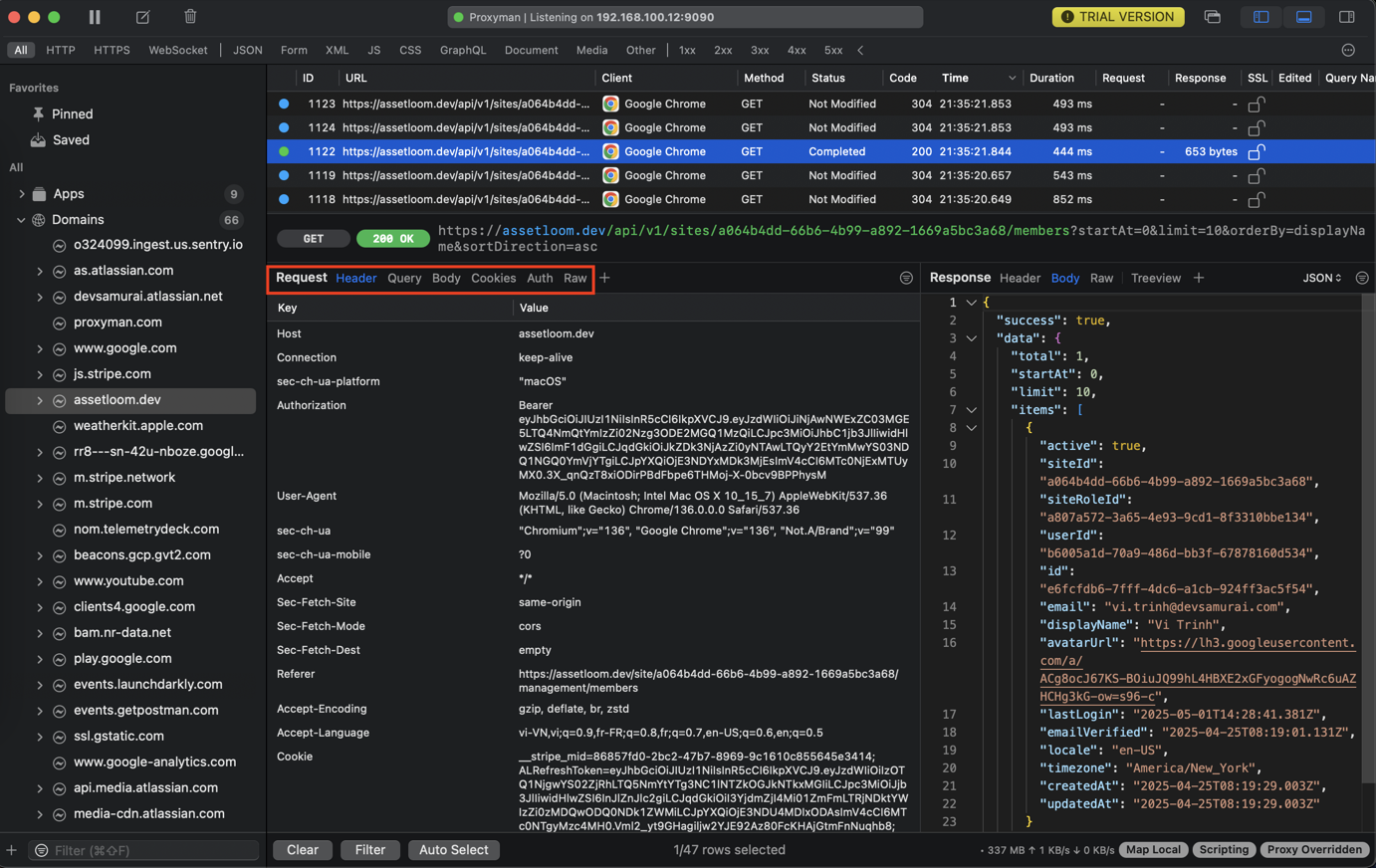Toggle the left sidebar layout icon

pyautogui.click(x=1261, y=17)
